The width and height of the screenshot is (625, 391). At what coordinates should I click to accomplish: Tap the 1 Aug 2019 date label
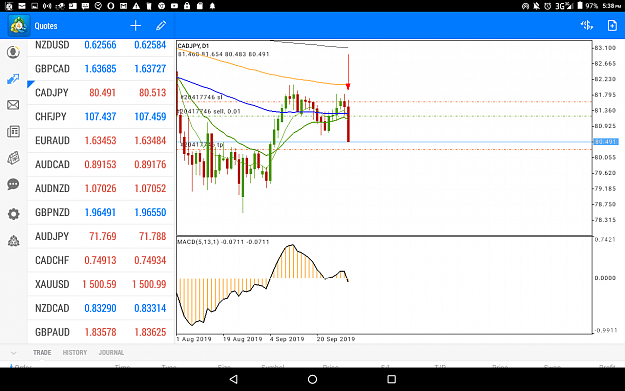pos(194,339)
